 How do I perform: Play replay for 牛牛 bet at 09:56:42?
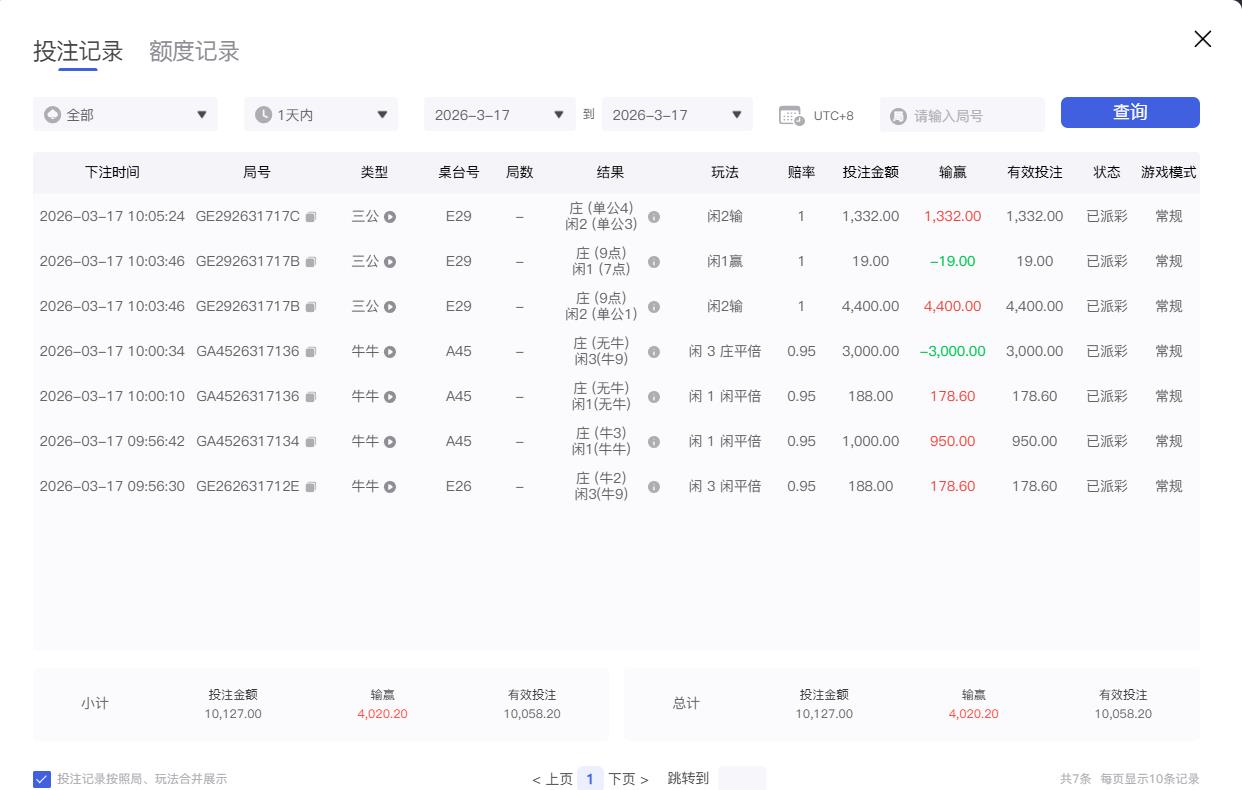point(390,442)
